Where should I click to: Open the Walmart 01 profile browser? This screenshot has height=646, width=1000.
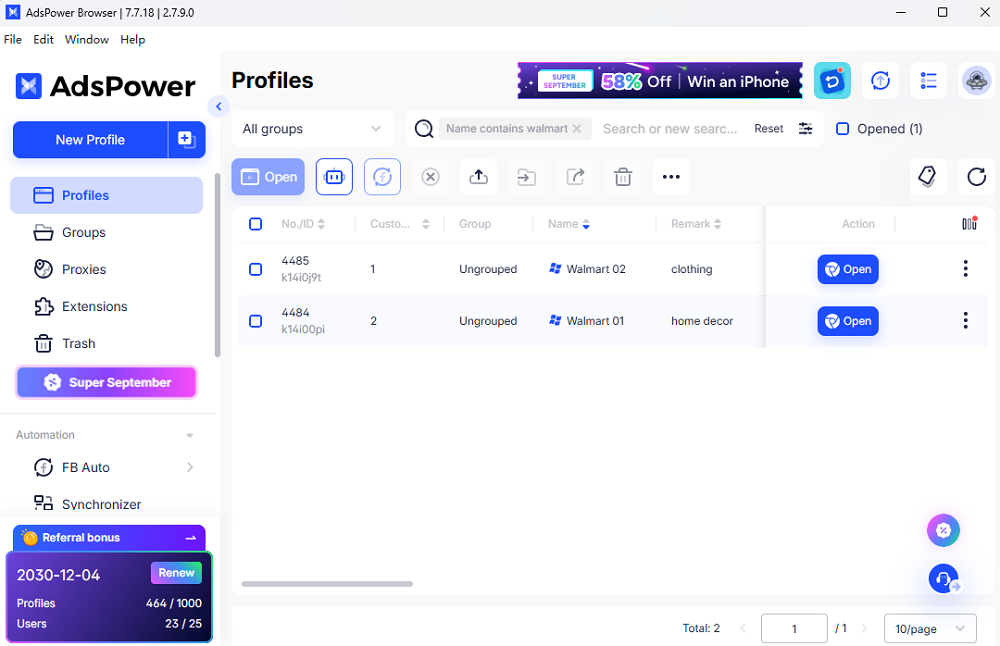848,321
